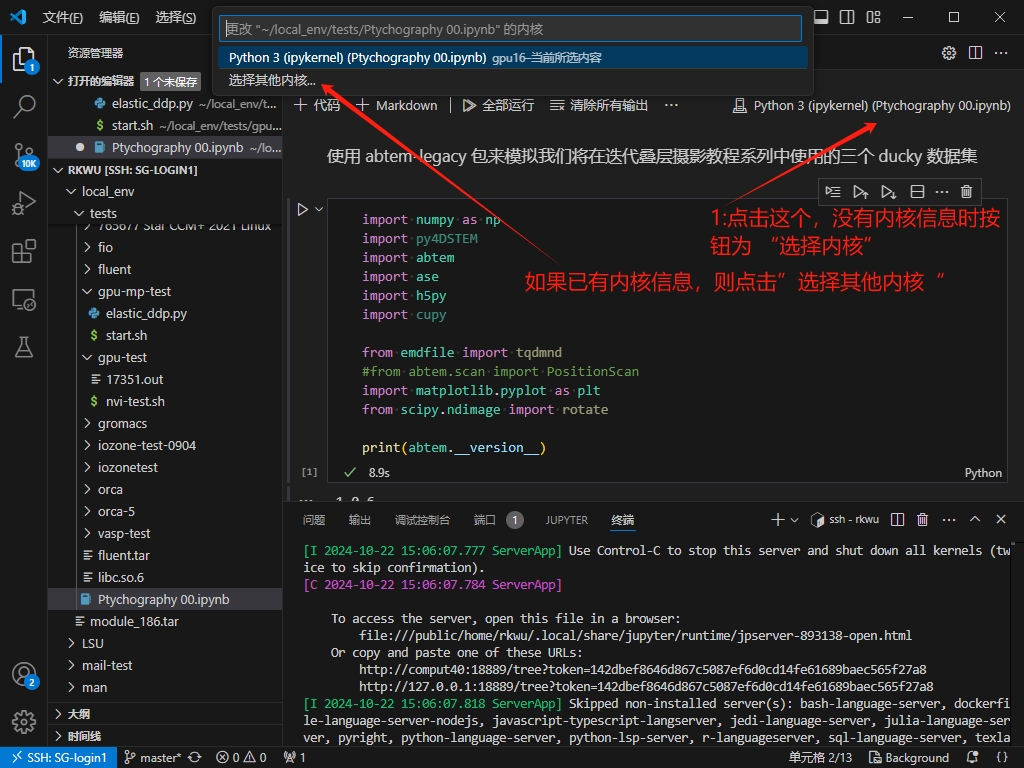1024x768 pixels.
Task: Open Remote Explorer in activity bar
Action: click(24, 300)
